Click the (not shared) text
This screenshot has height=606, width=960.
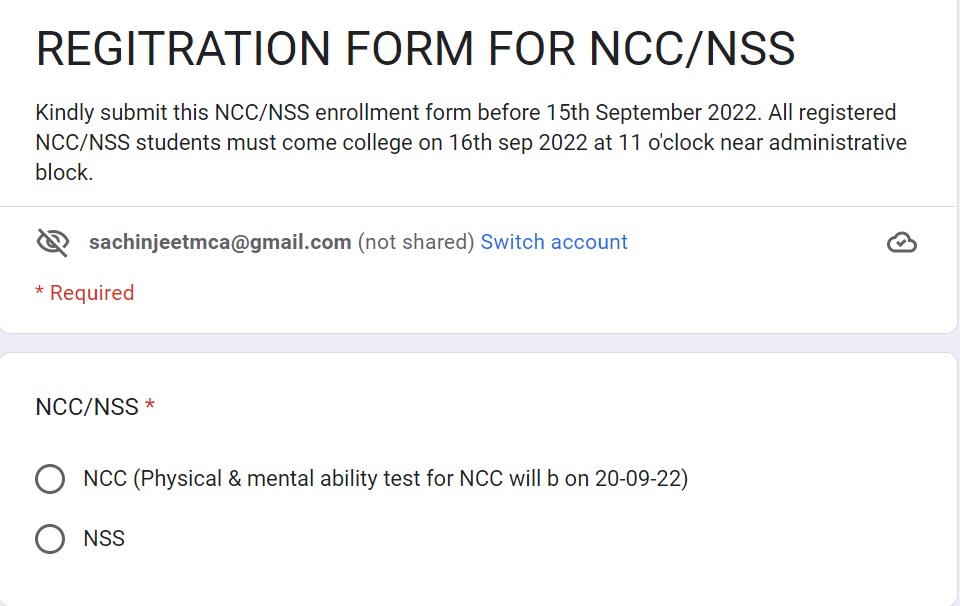click(416, 242)
